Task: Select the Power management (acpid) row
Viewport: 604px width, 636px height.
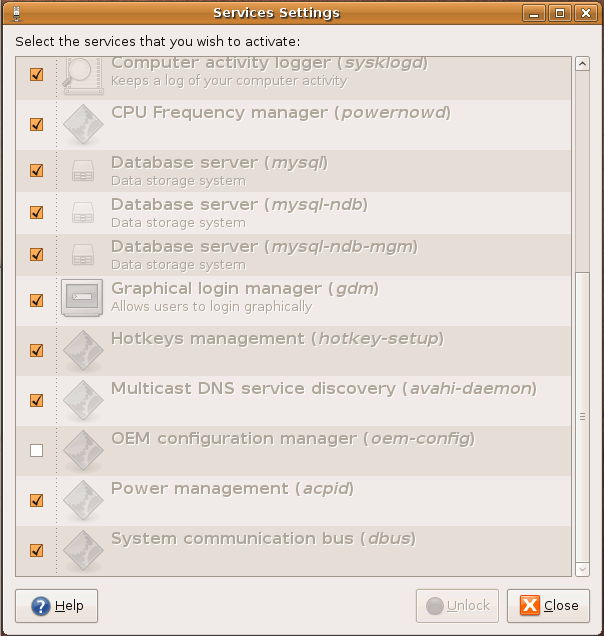Action: (x=300, y=500)
